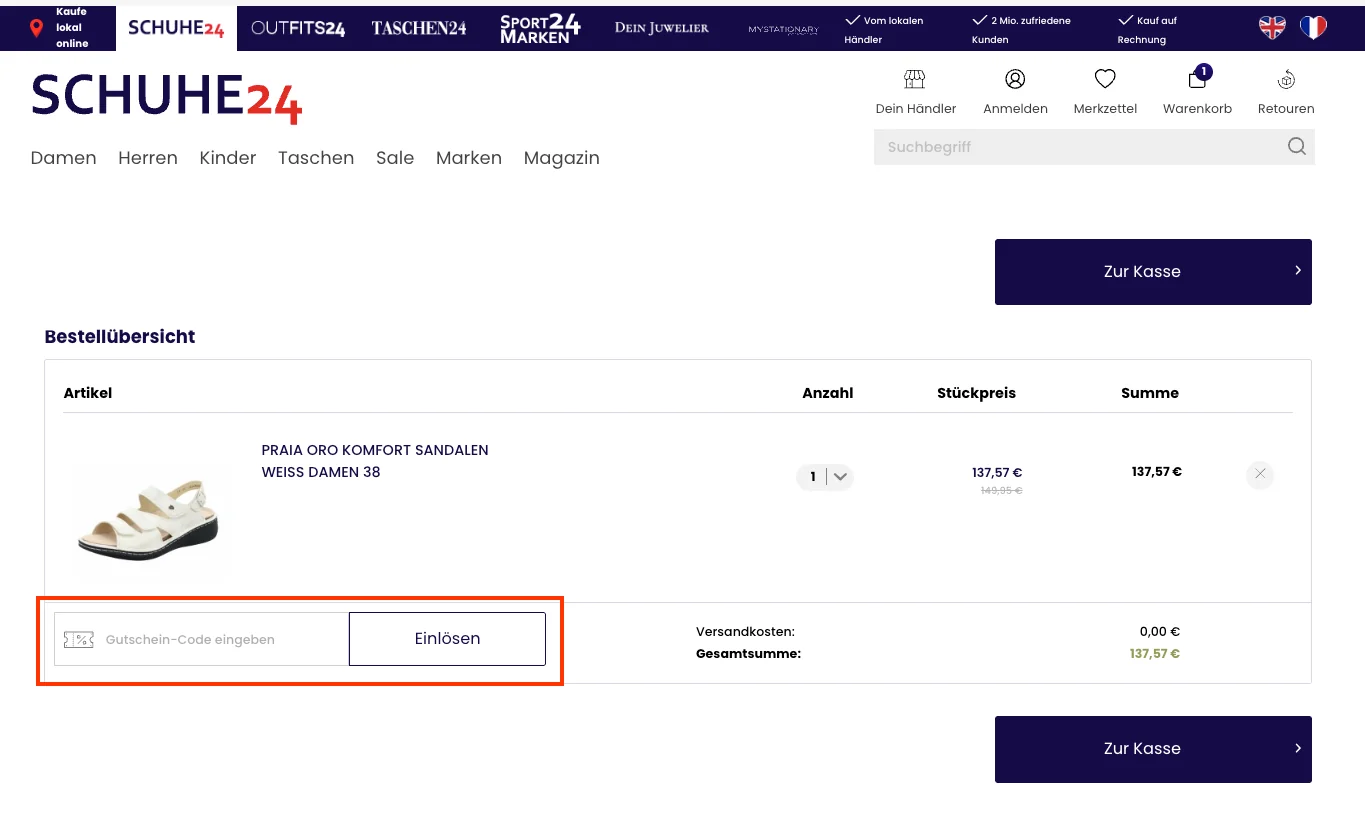Open the Damen category menu
The height and width of the screenshot is (833, 1365).
[x=63, y=158]
